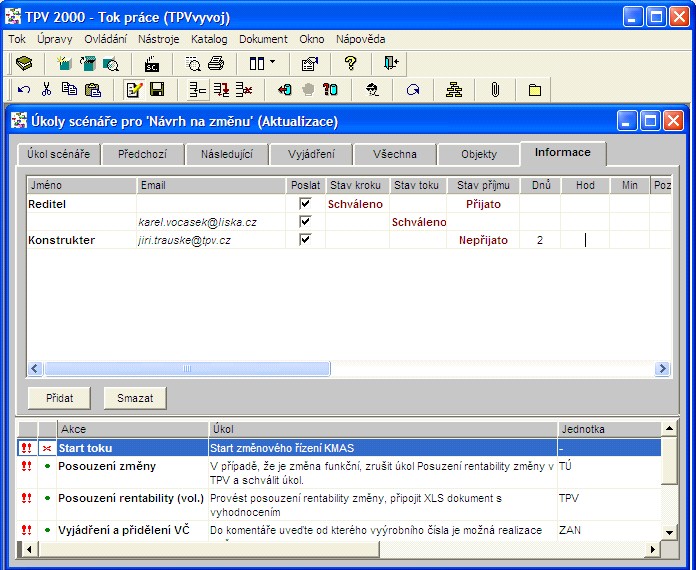Open the Katalog menu
Image resolution: width=696 pixels, height=570 pixels.
click(209, 39)
